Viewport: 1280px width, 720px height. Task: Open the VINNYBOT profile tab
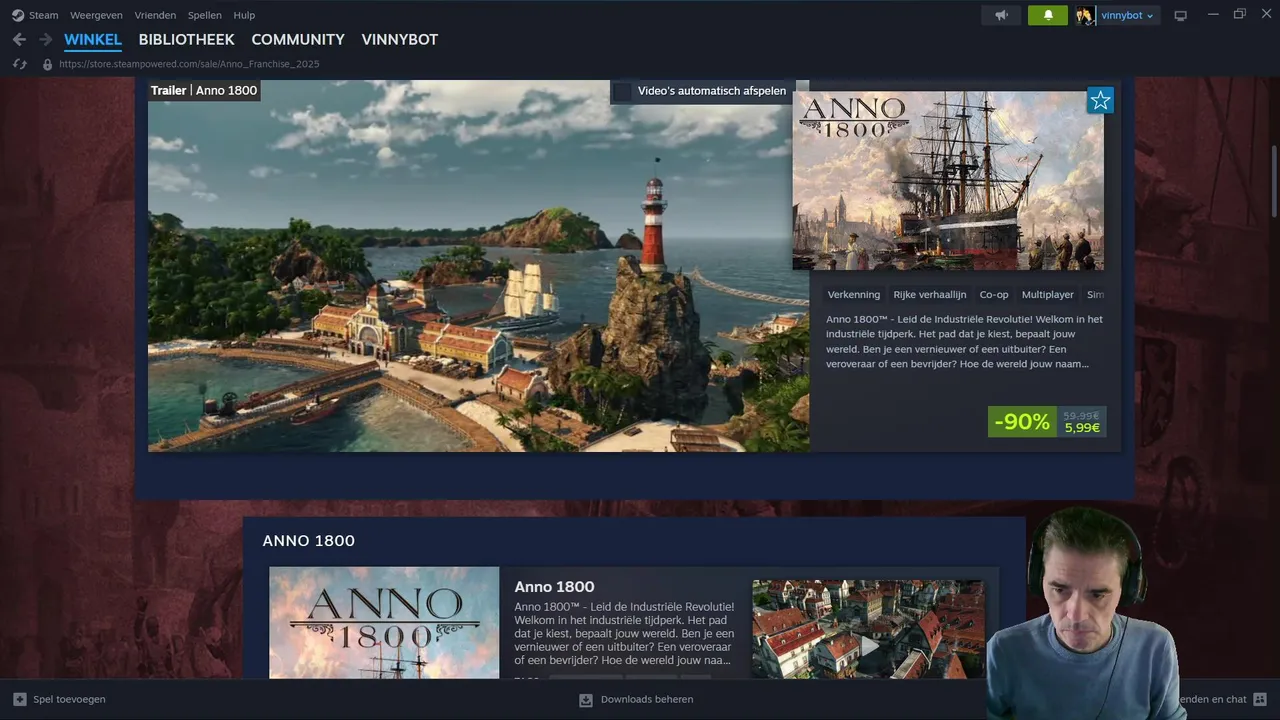400,40
